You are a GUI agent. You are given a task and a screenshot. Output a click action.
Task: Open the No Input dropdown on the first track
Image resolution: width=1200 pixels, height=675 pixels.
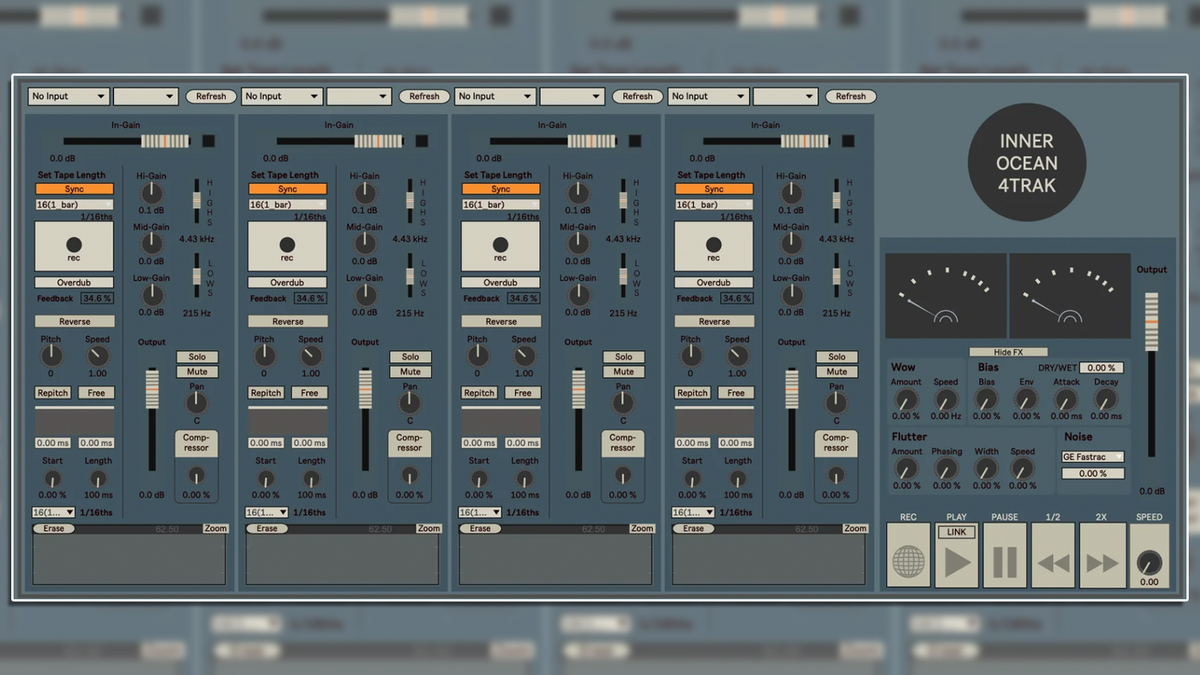click(x=68, y=96)
